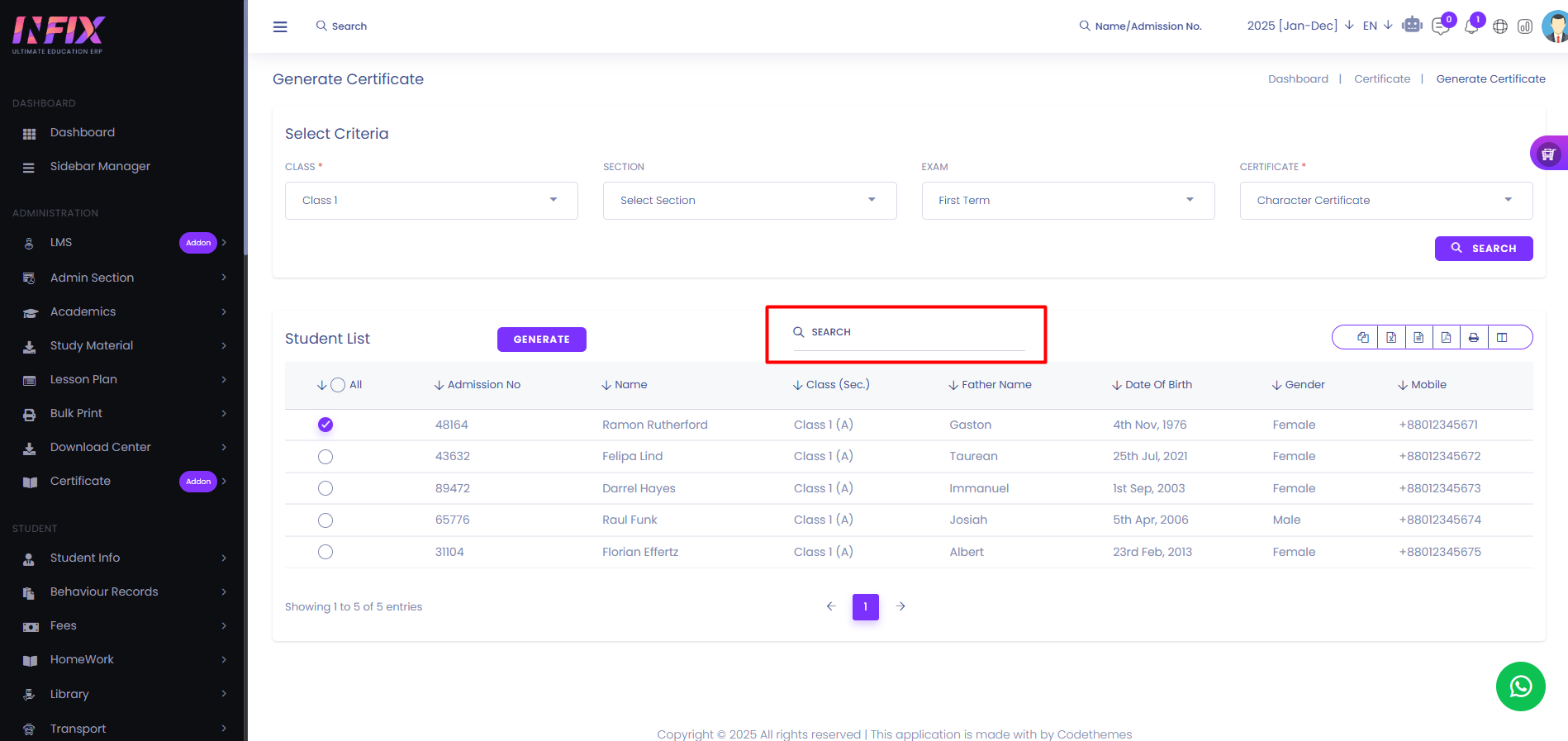This screenshot has width=1568, height=741.
Task: Sort by Class (Sec.) column
Action: [832, 385]
